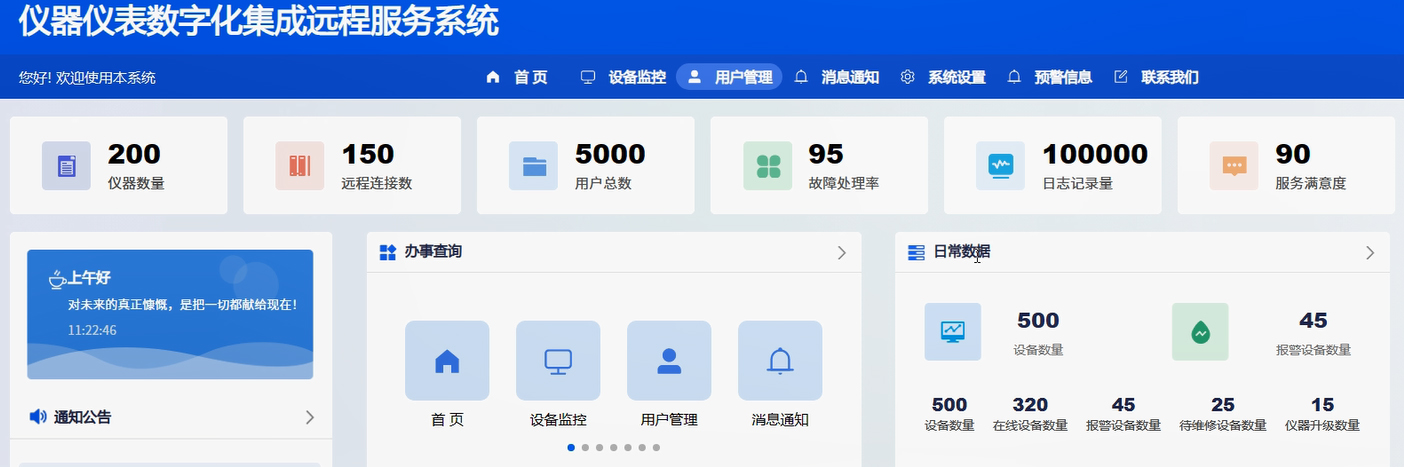This screenshot has width=1404, height=467.
Task: Click the 您好! 欢迎使用本系统 greeting text
Action: coord(87,77)
